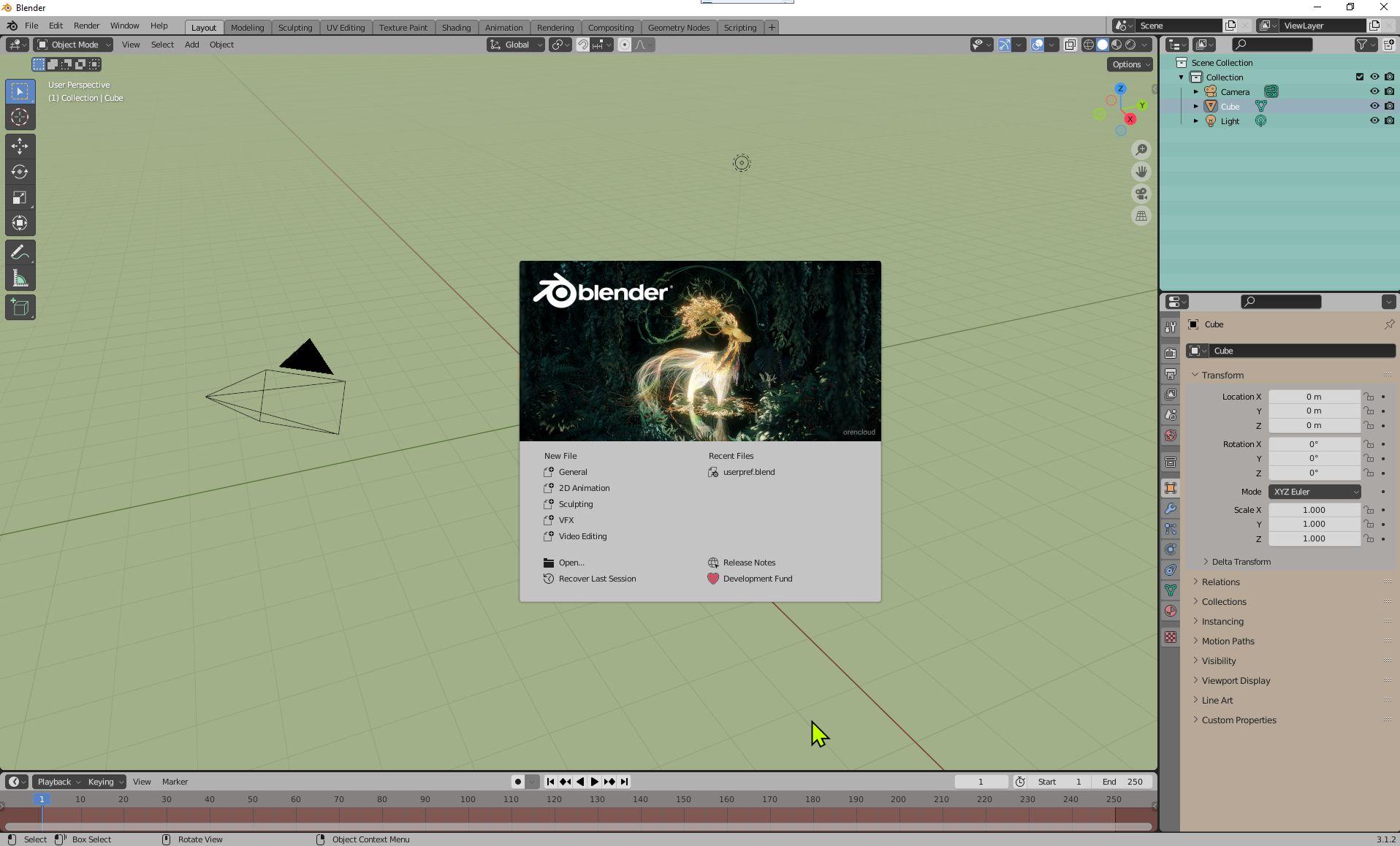Screen dimensions: 1400x846
Task: Click the viewport zoom magnifier icon
Action: (x=1141, y=150)
